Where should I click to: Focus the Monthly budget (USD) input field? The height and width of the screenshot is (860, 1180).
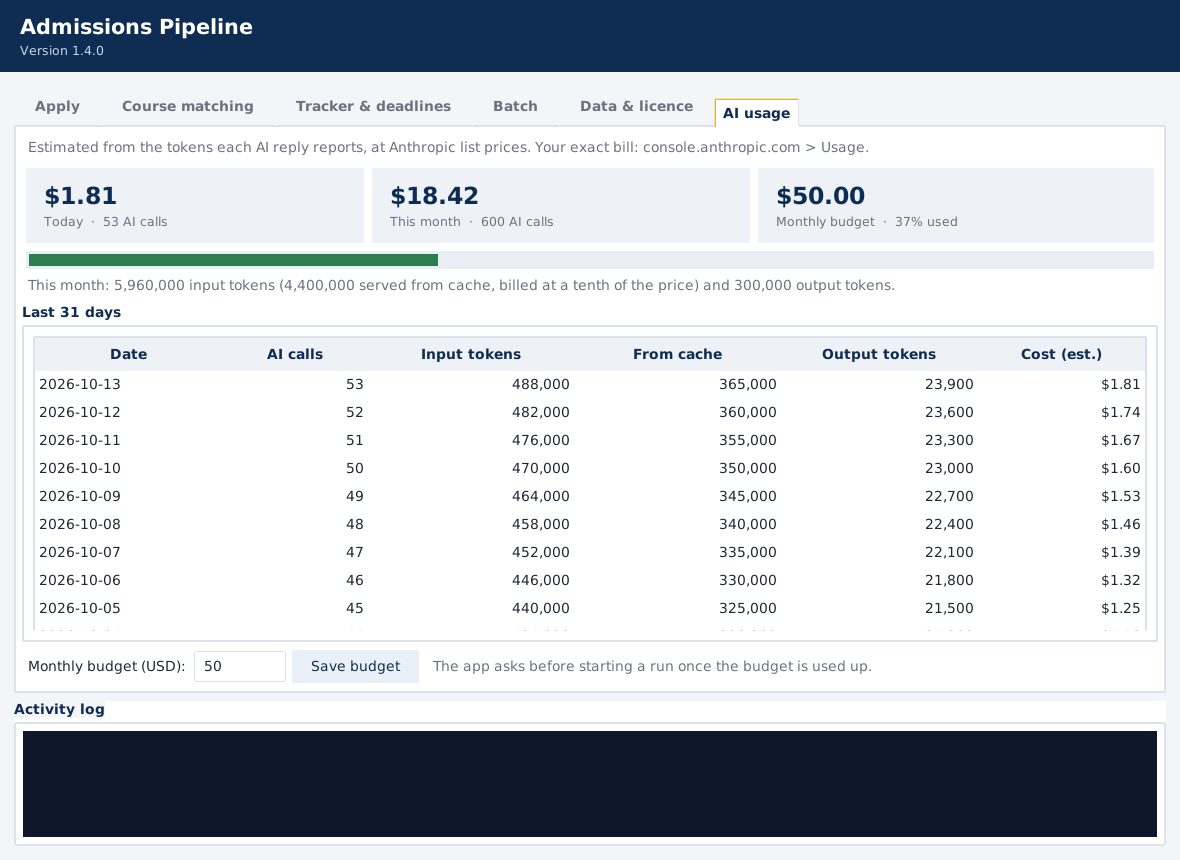[x=240, y=667]
